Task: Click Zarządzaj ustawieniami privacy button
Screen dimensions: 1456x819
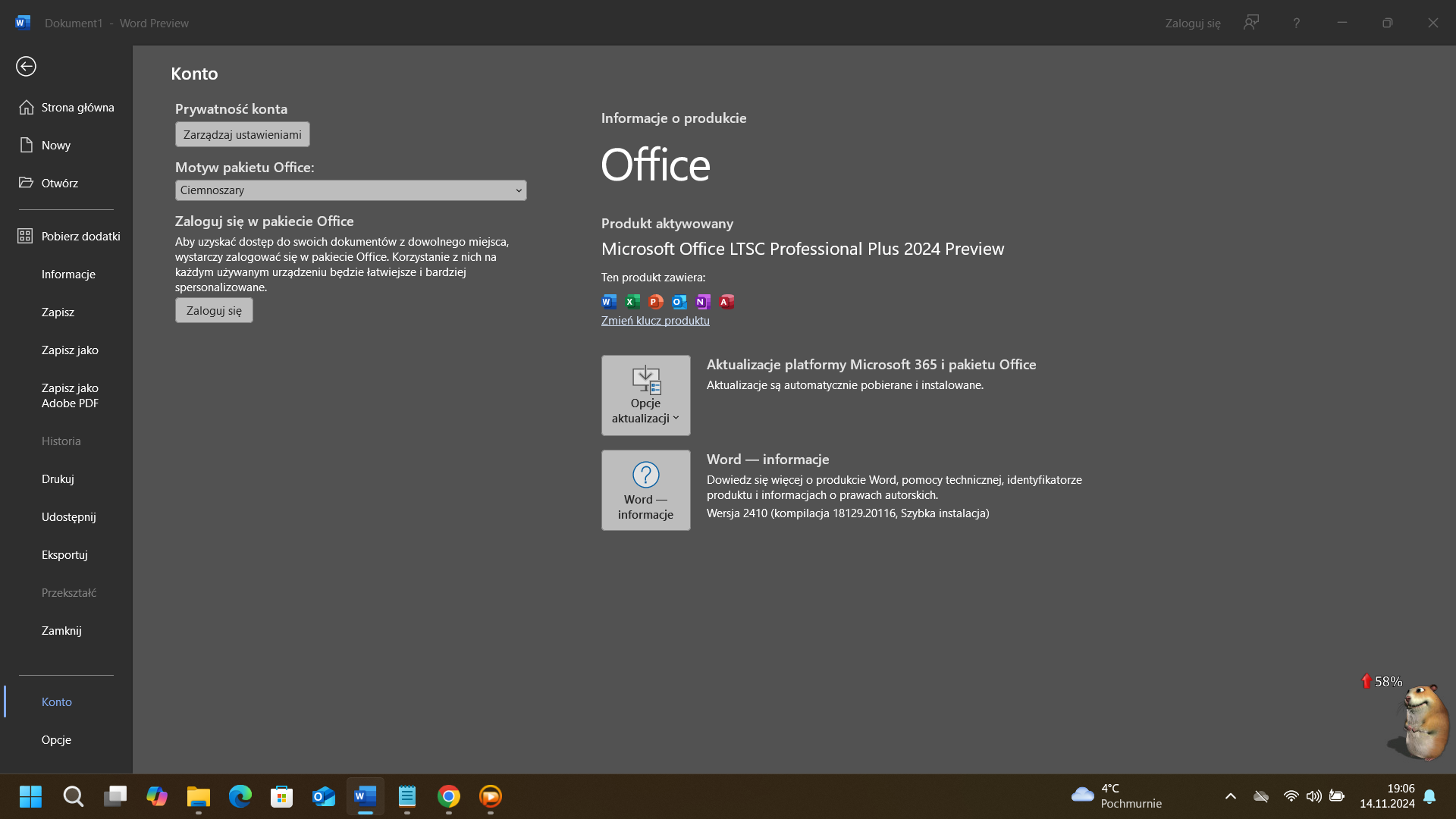Action: click(243, 135)
